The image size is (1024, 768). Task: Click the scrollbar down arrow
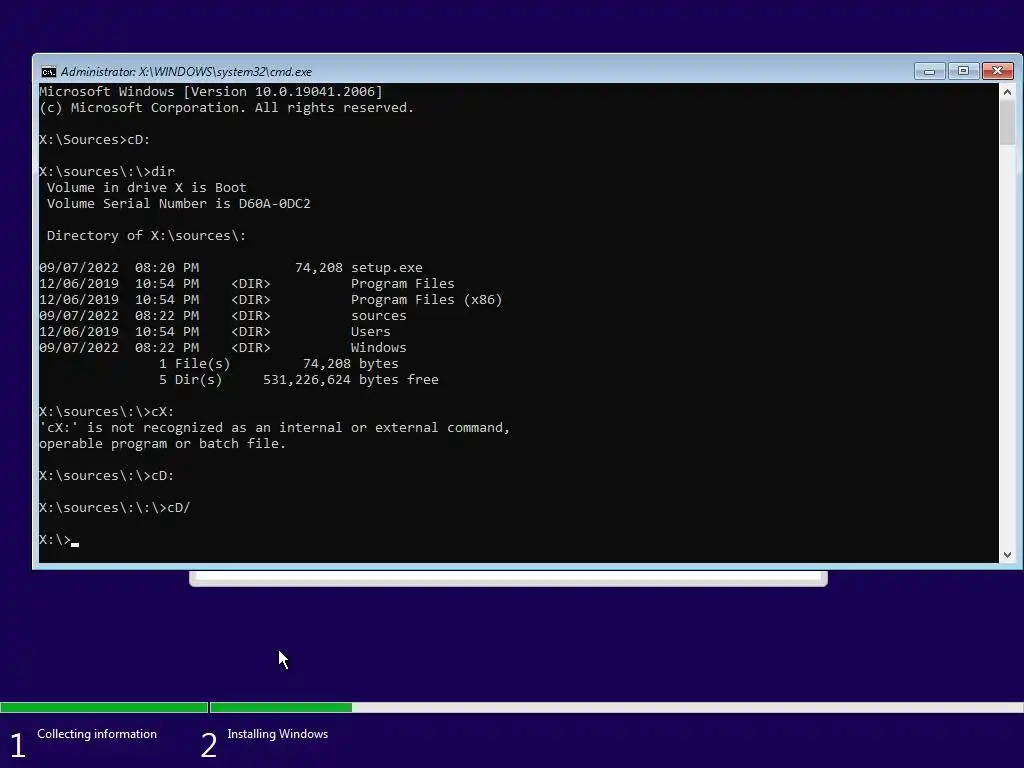pyautogui.click(x=1007, y=554)
